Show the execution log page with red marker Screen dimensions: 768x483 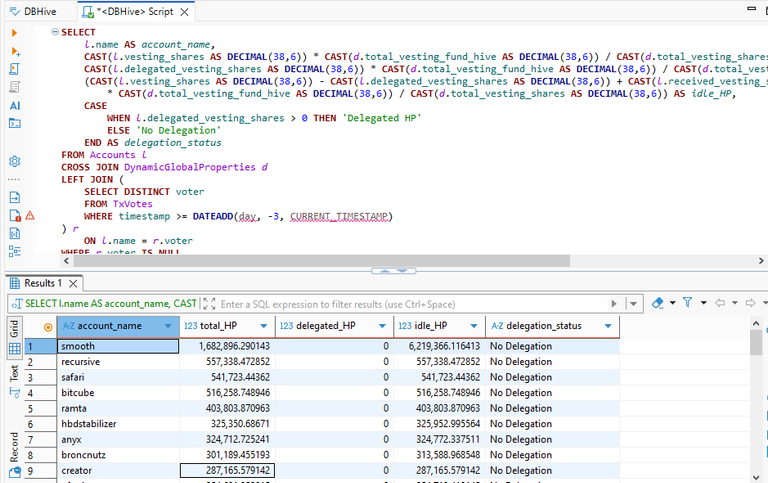pos(15,216)
